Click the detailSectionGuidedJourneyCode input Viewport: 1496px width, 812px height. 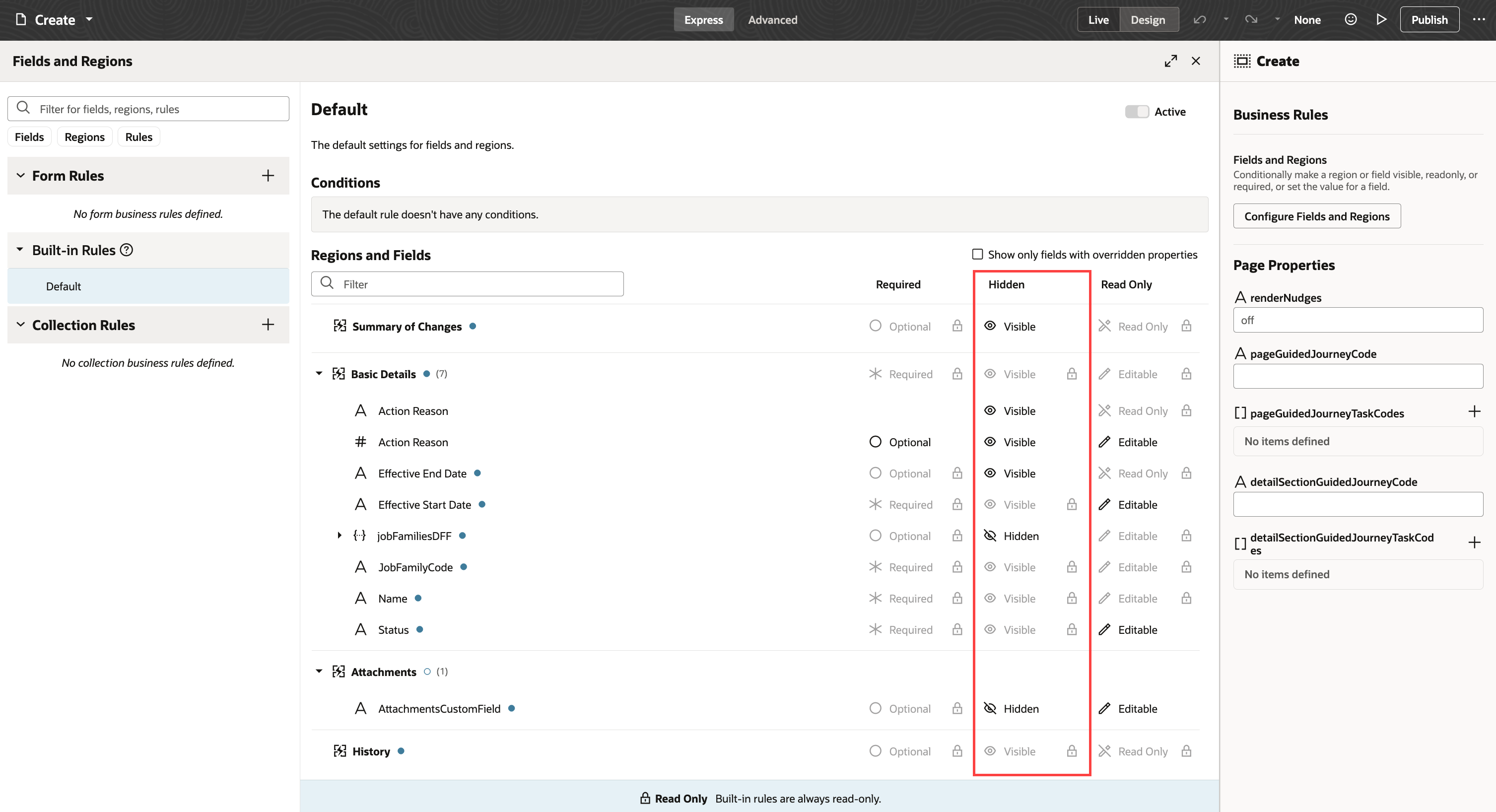click(1358, 504)
